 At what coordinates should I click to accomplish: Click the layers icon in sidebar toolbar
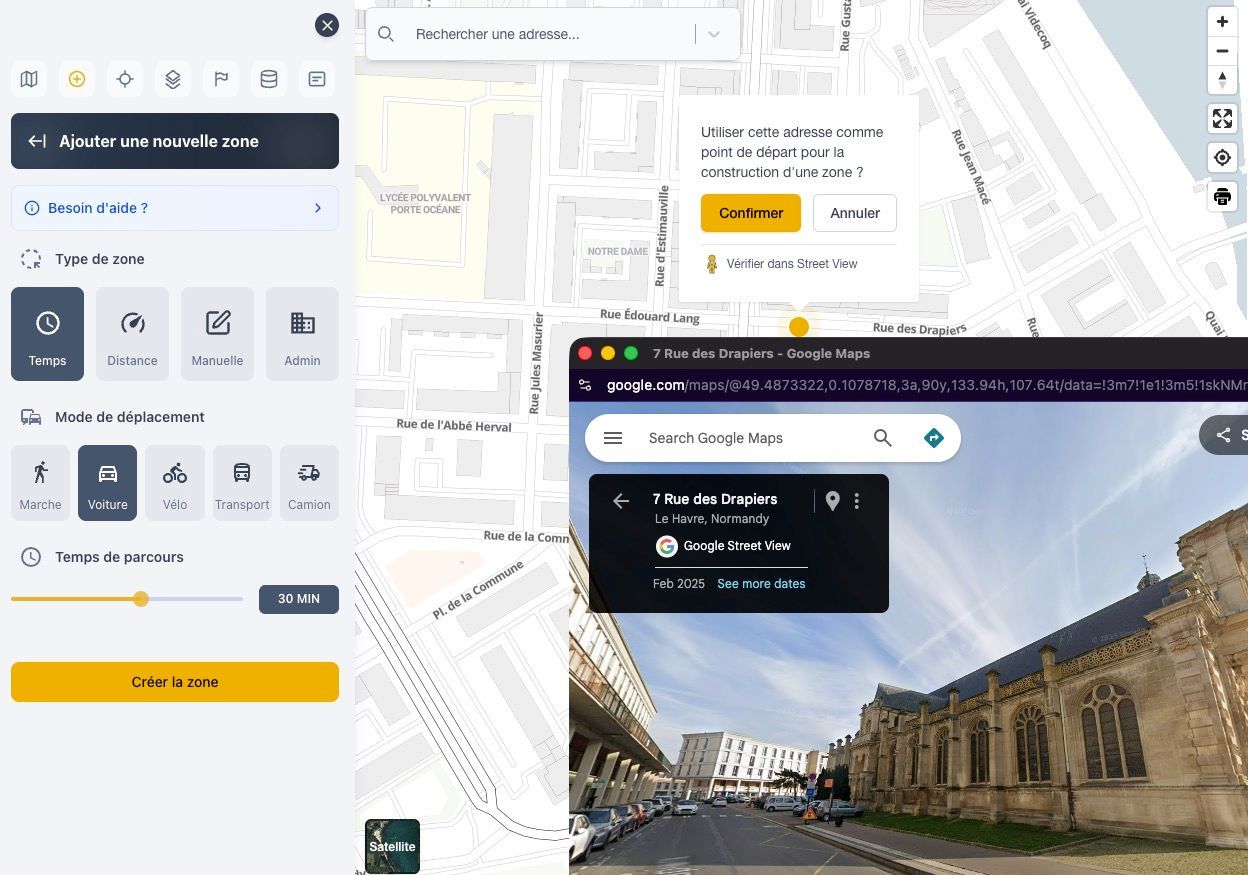173,79
